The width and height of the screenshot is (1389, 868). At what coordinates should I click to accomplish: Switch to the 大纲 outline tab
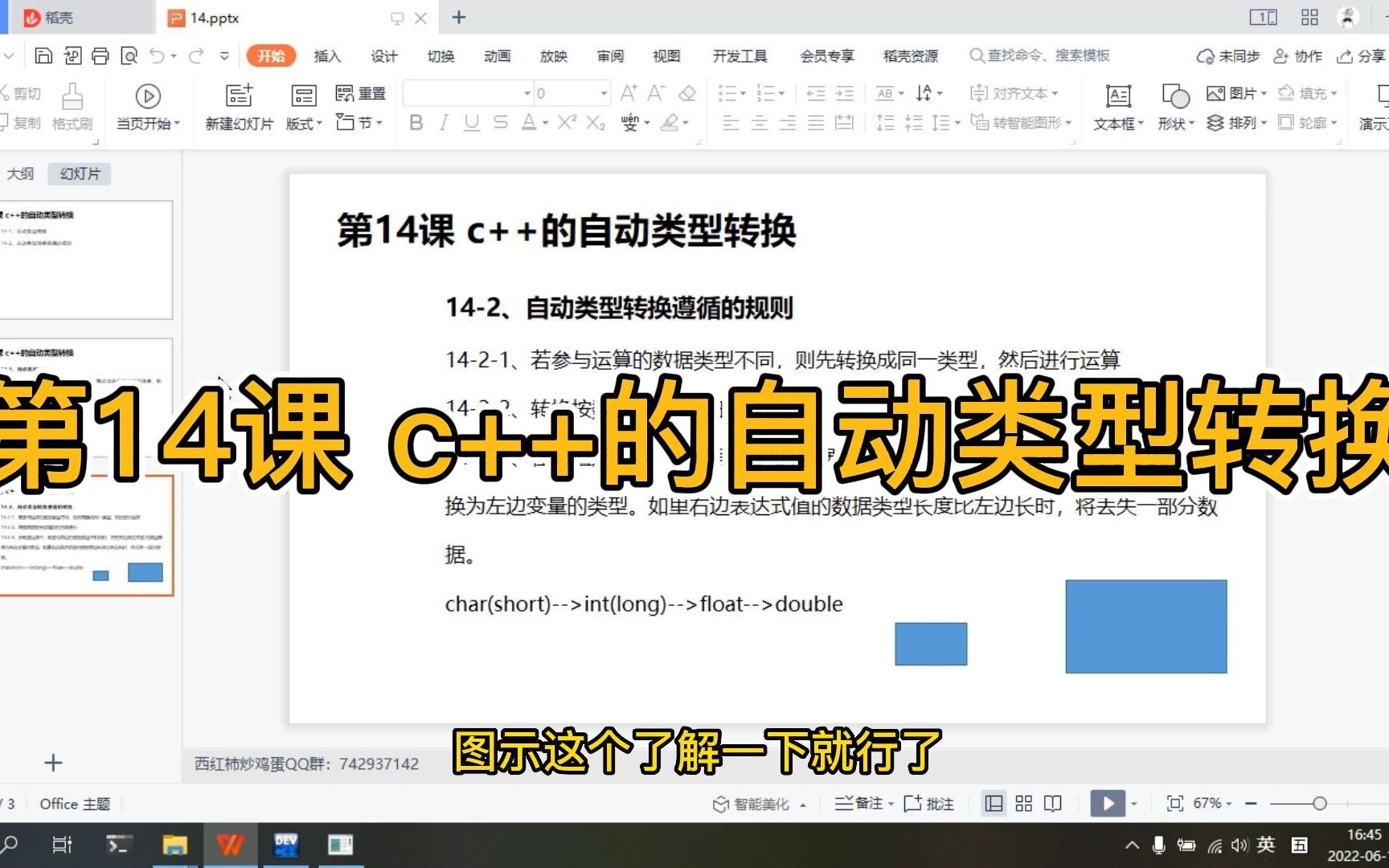coord(22,173)
